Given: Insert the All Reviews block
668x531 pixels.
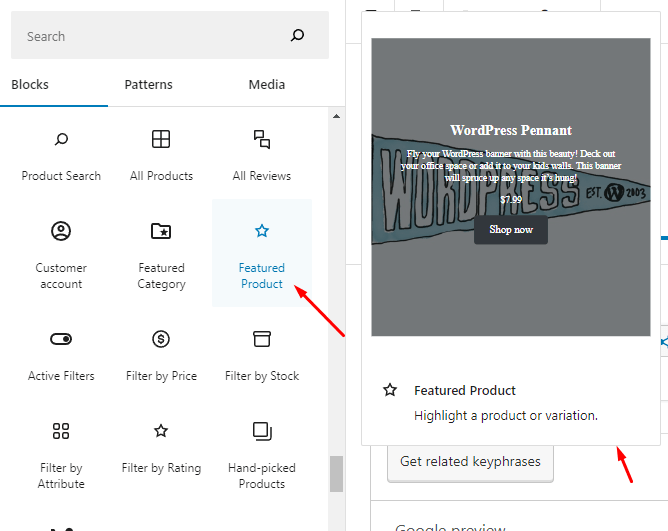Looking at the screenshot, I should point(262,154).
